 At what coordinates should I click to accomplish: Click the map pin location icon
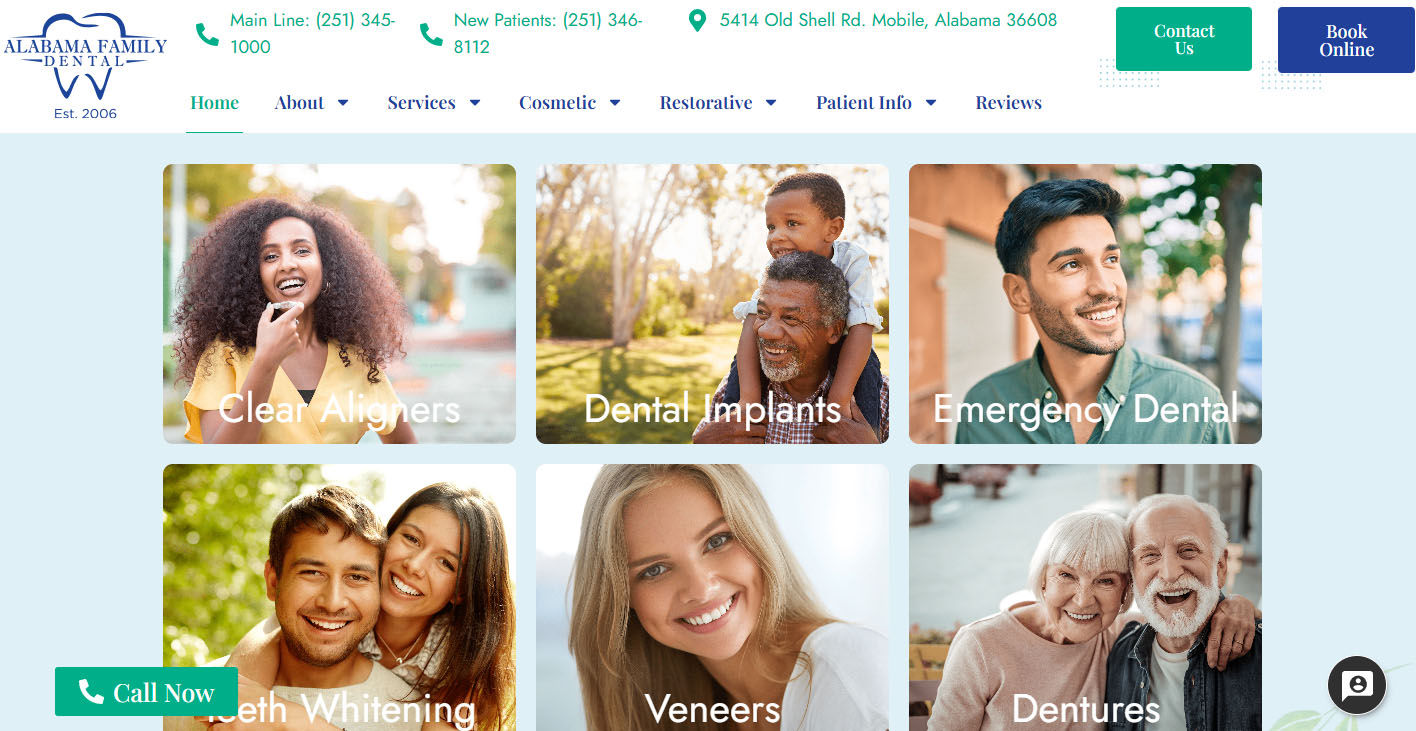coord(698,20)
